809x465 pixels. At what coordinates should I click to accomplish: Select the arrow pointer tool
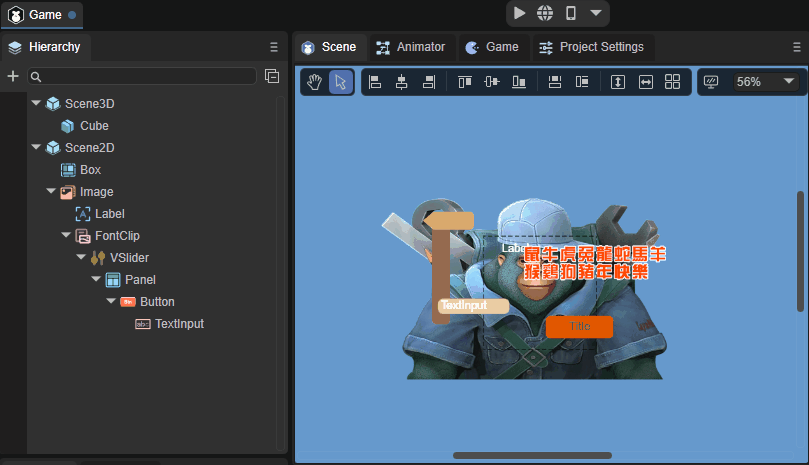[x=341, y=82]
